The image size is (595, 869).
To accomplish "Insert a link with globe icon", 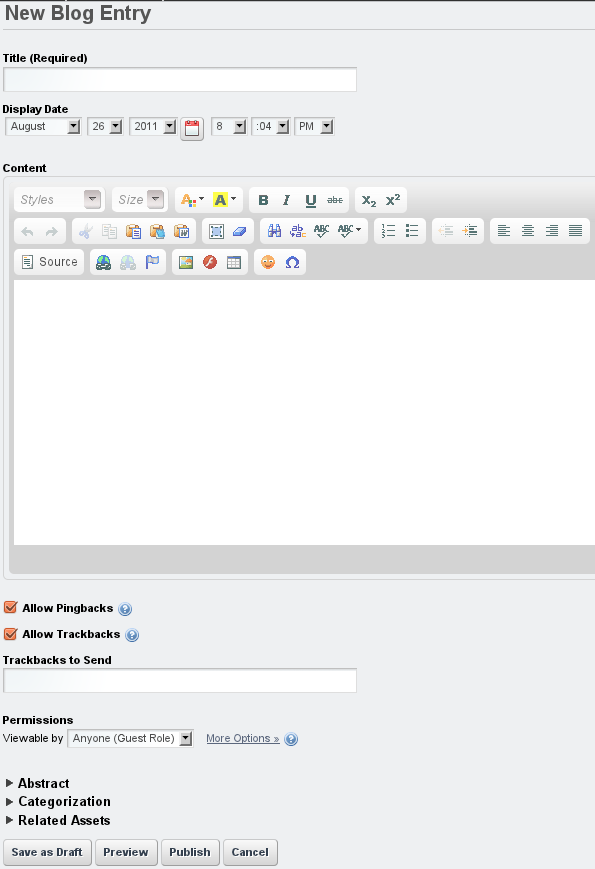I will [104, 262].
